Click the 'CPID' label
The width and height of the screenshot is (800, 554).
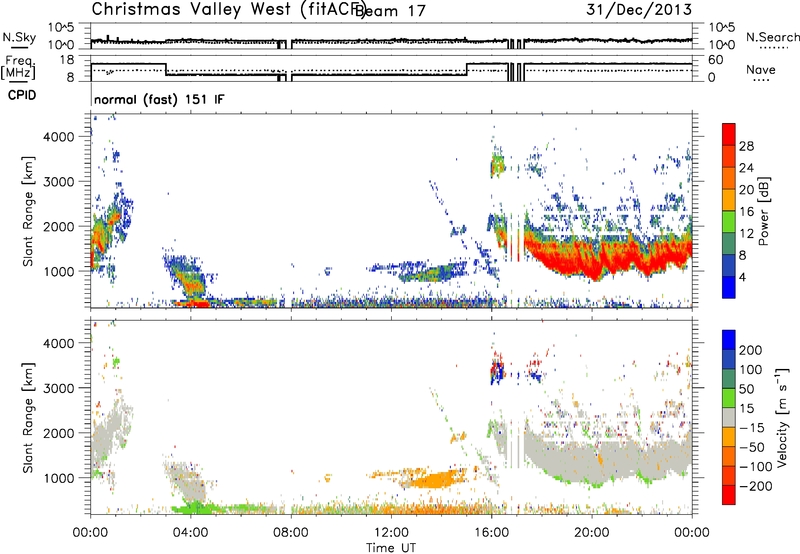(22, 95)
